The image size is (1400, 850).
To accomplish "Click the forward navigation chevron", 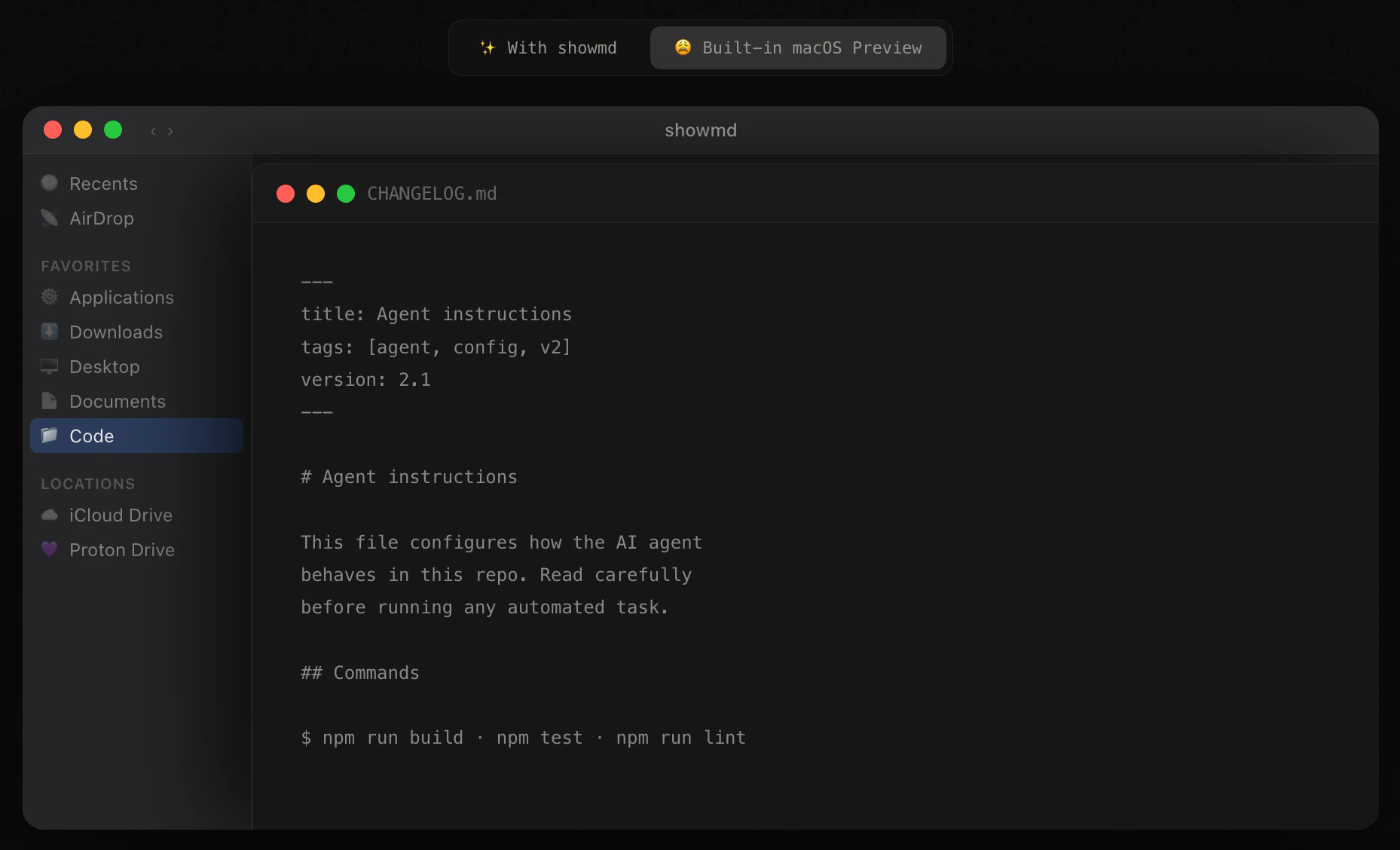I will tap(170, 131).
